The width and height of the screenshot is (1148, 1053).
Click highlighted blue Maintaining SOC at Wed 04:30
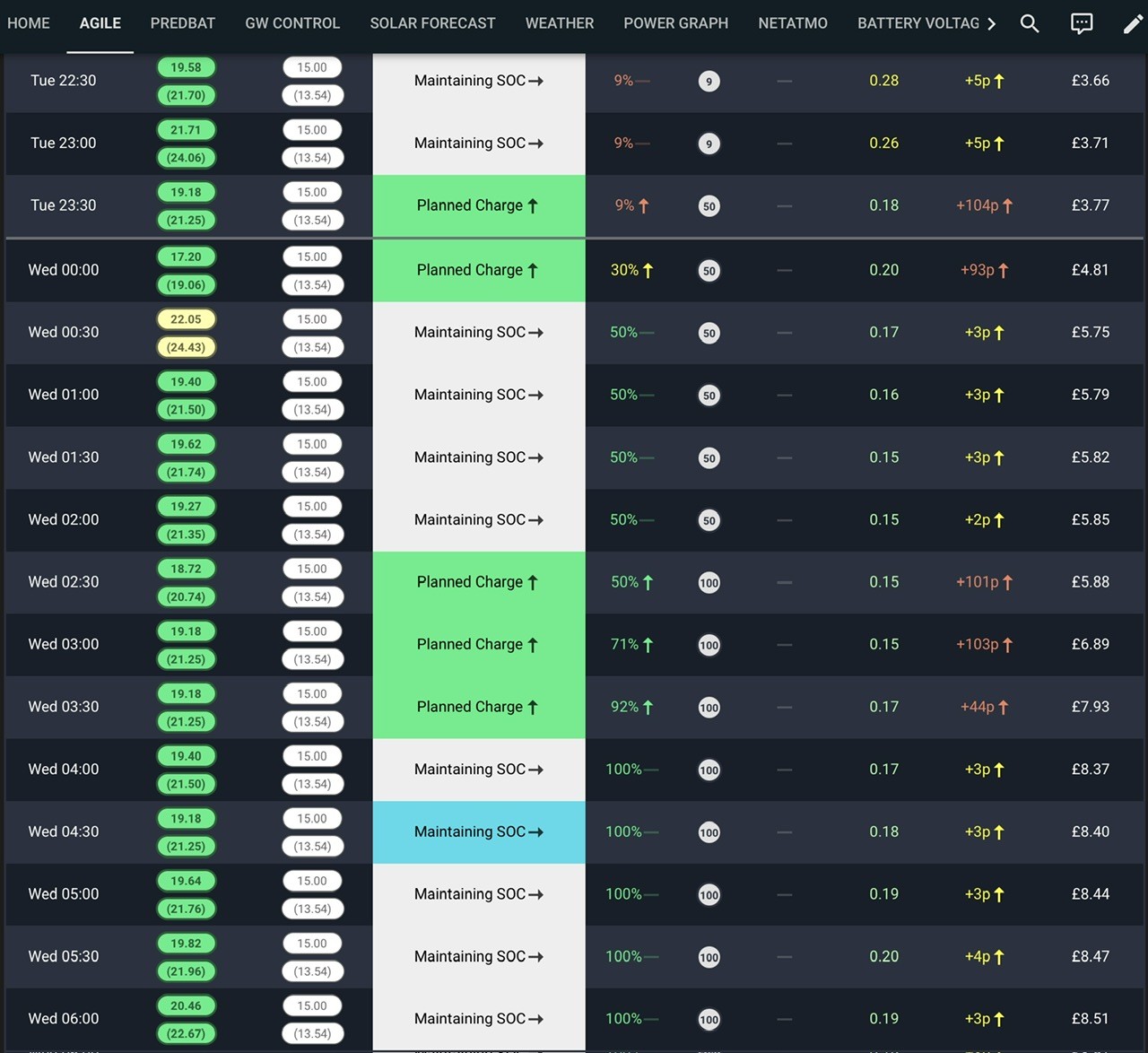[x=479, y=832]
